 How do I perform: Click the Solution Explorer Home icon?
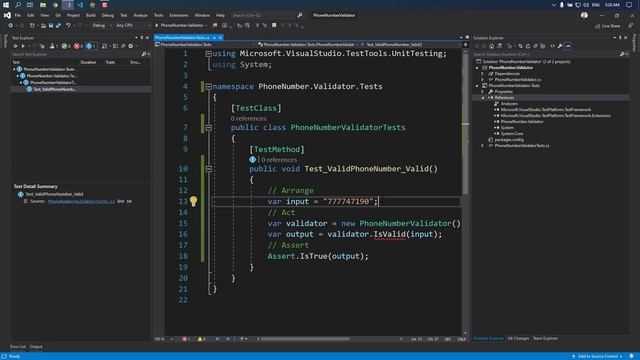[491, 46]
